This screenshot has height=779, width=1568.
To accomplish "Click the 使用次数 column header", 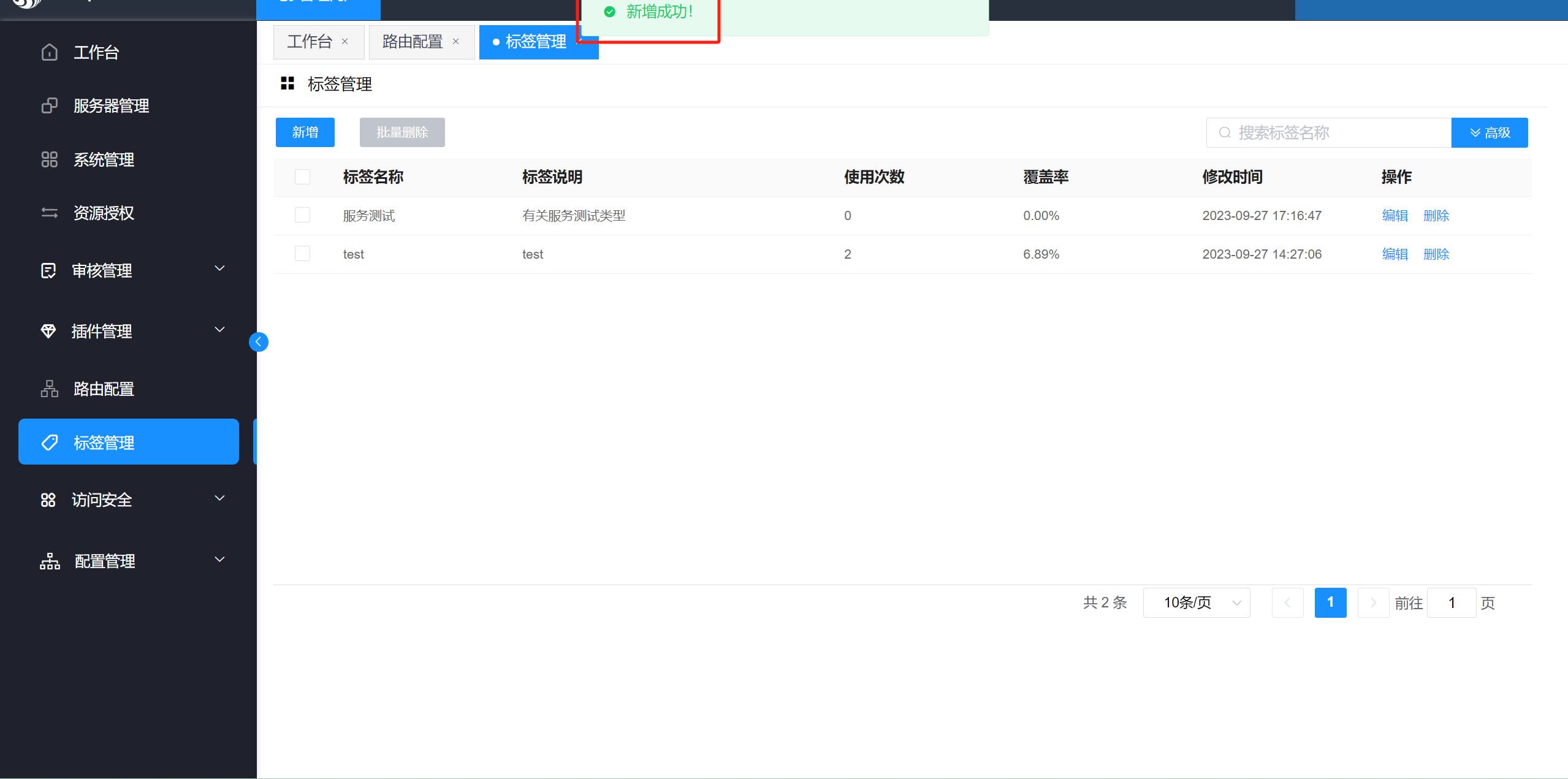I will (874, 177).
